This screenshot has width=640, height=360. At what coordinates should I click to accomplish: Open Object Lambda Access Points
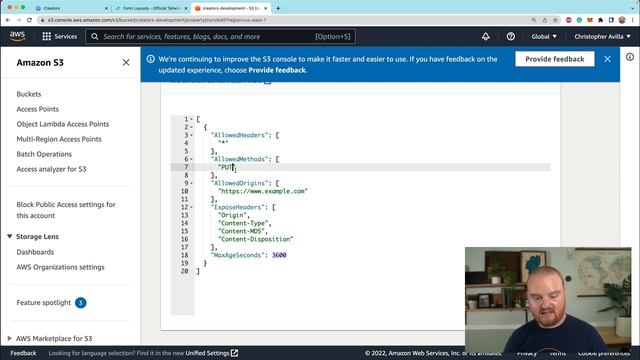point(62,124)
